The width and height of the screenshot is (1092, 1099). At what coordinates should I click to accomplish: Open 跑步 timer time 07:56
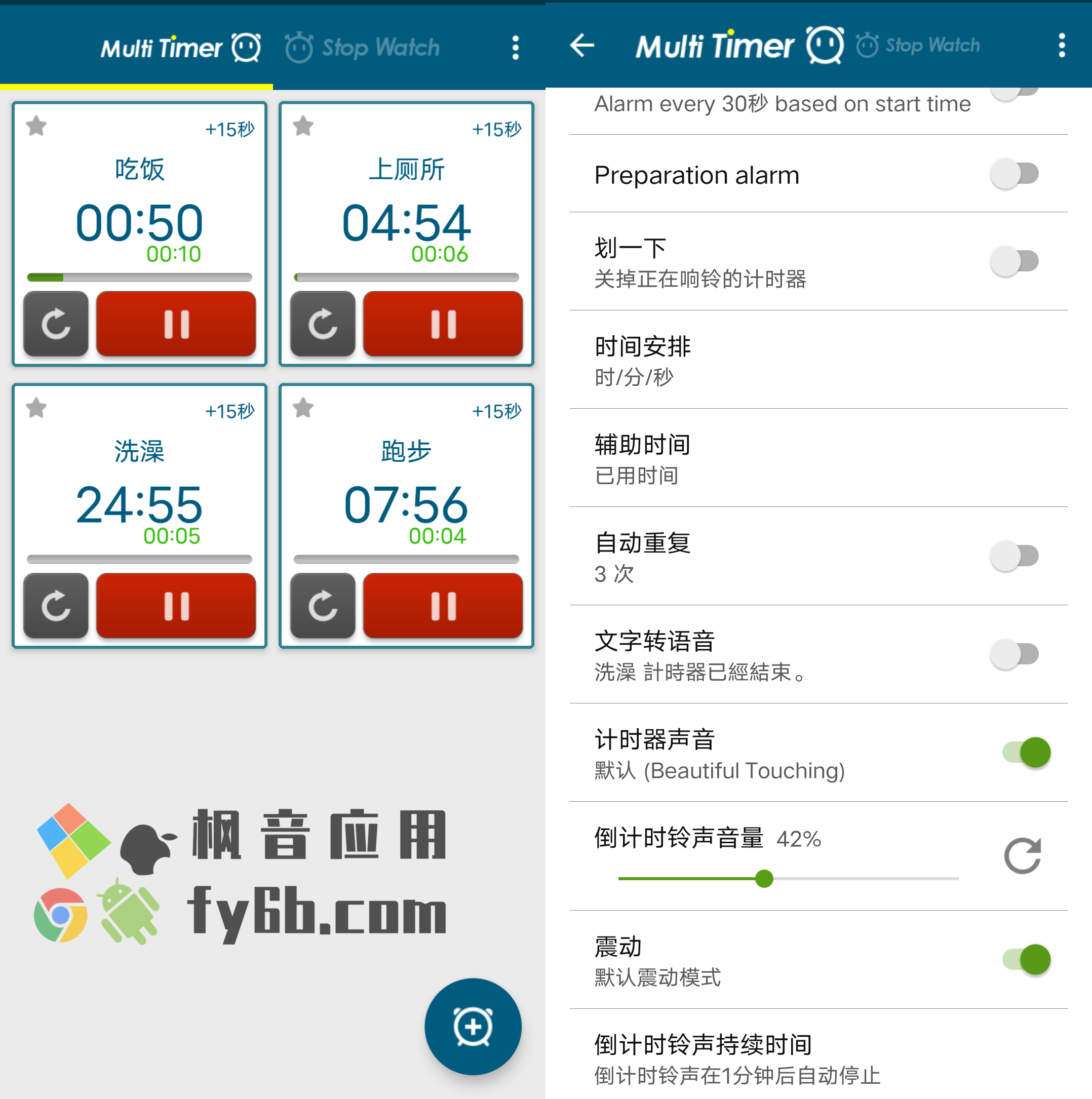click(406, 504)
